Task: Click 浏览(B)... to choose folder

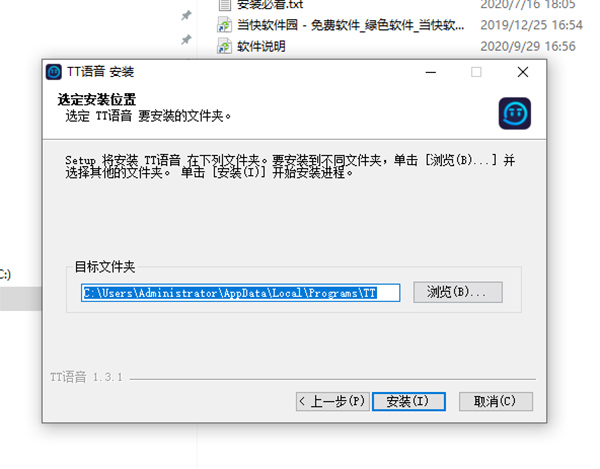Action: [458, 292]
